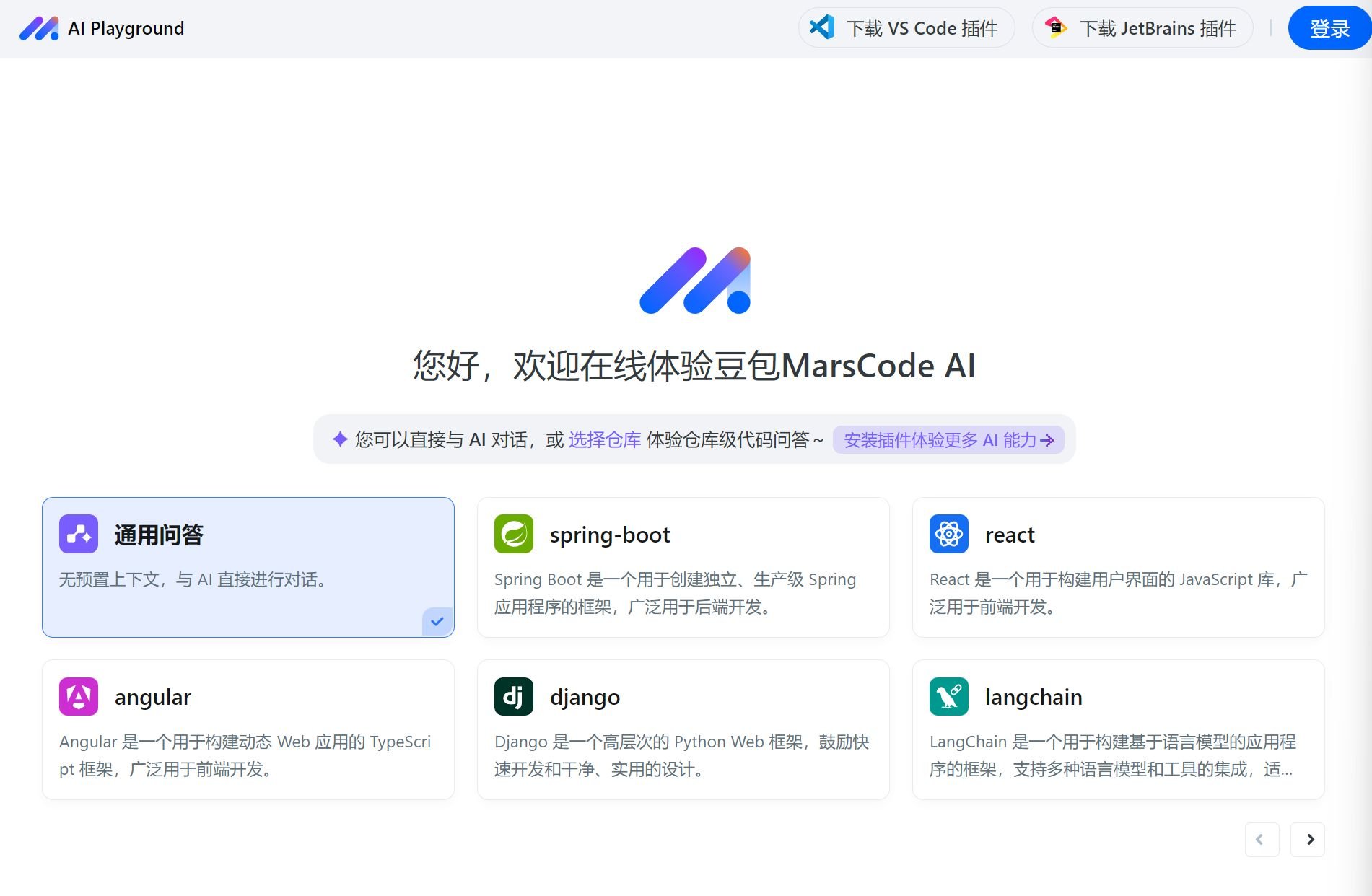Select the spring-boot repository card
This screenshot has height=896, width=1372.
(683, 566)
